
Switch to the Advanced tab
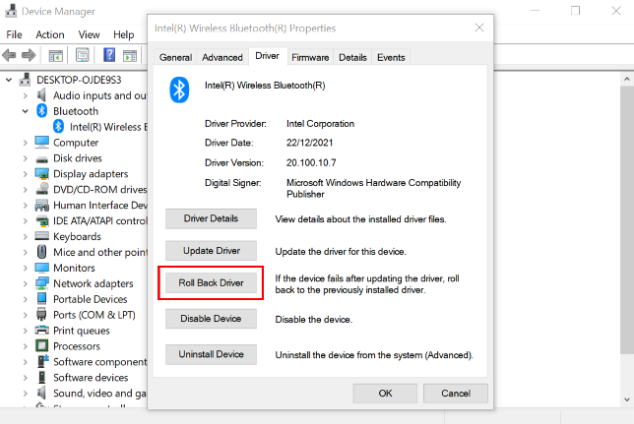[x=222, y=57]
